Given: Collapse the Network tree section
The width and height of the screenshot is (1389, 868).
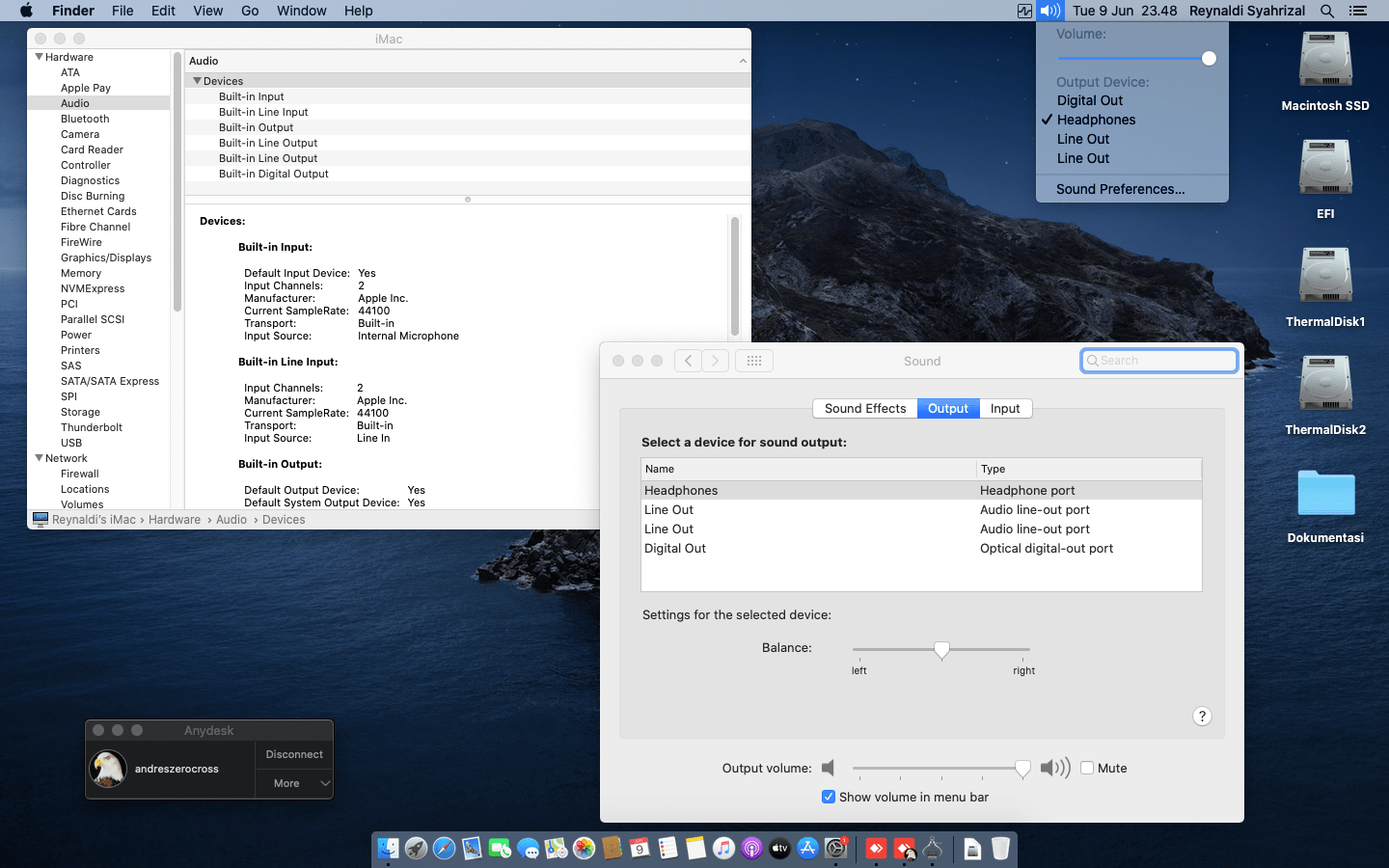Looking at the screenshot, I should [39, 458].
